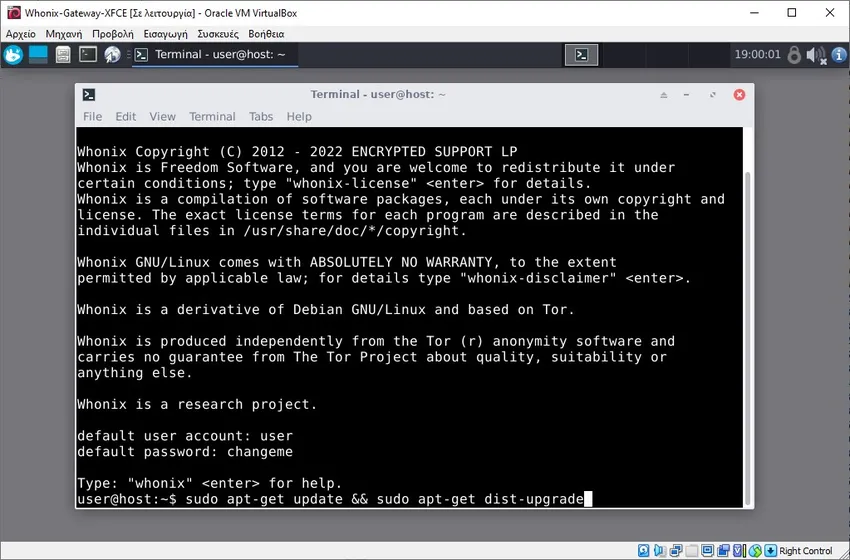
Task: Maximize the Terminal window
Action: 712,95
